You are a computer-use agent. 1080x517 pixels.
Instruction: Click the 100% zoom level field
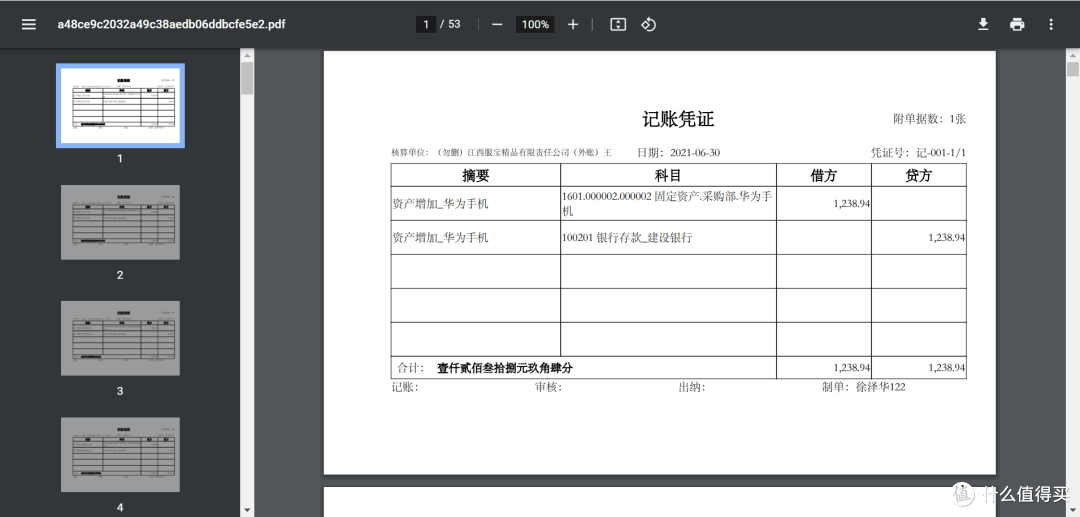tap(535, 24)
